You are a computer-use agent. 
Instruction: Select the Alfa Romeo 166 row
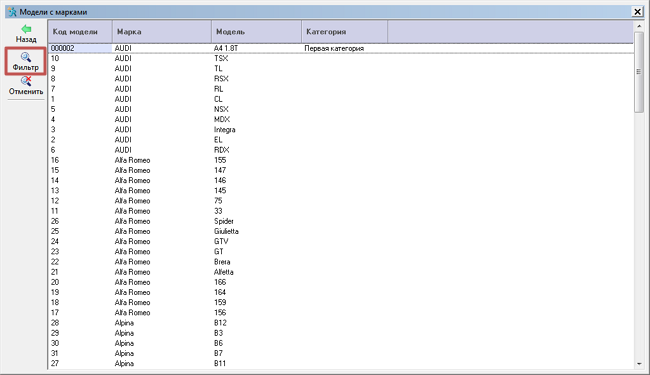[341, 282]
